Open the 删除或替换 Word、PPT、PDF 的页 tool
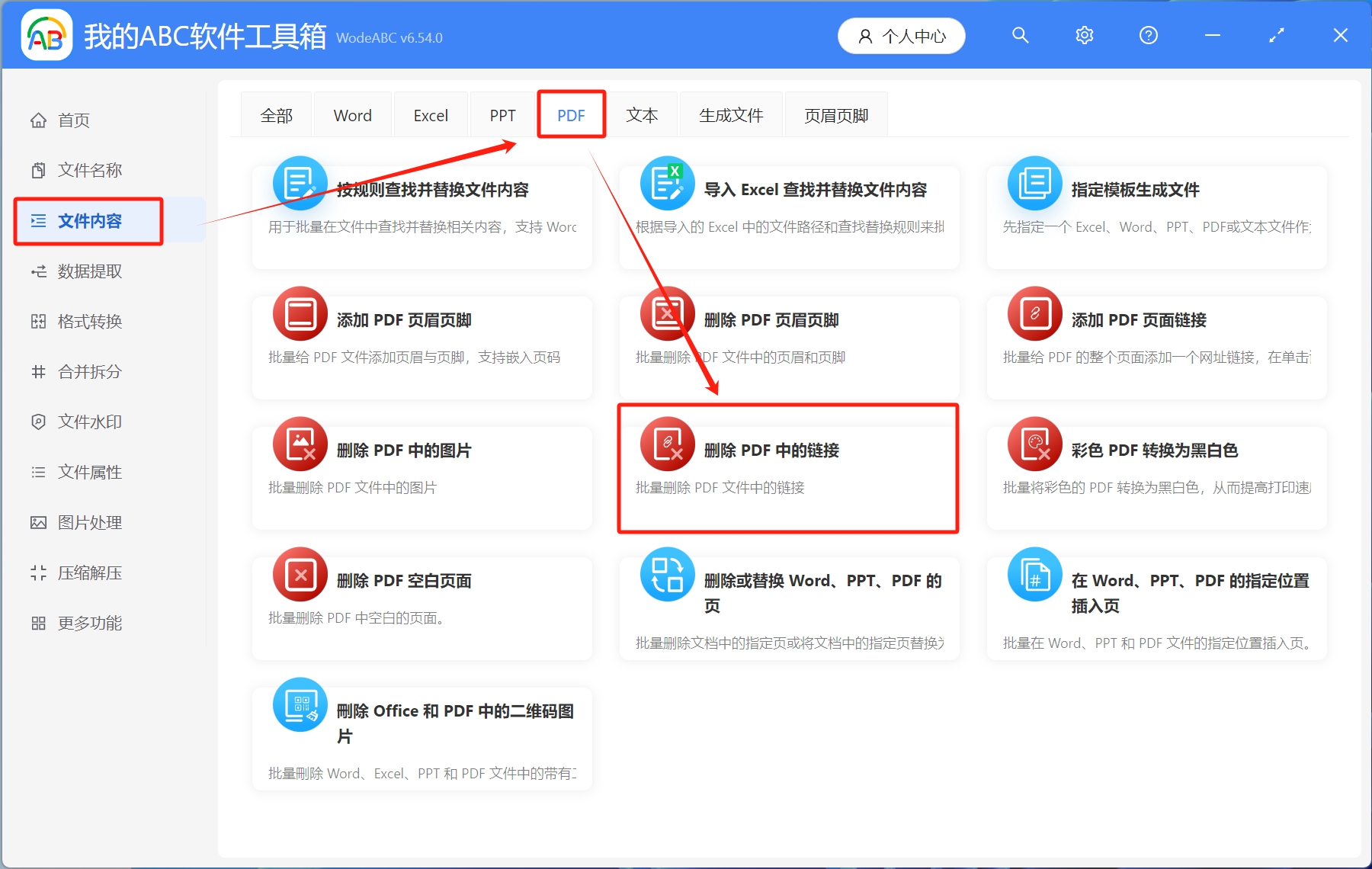This screenshot has height=869, width=1372. click(x=788, y=606)
